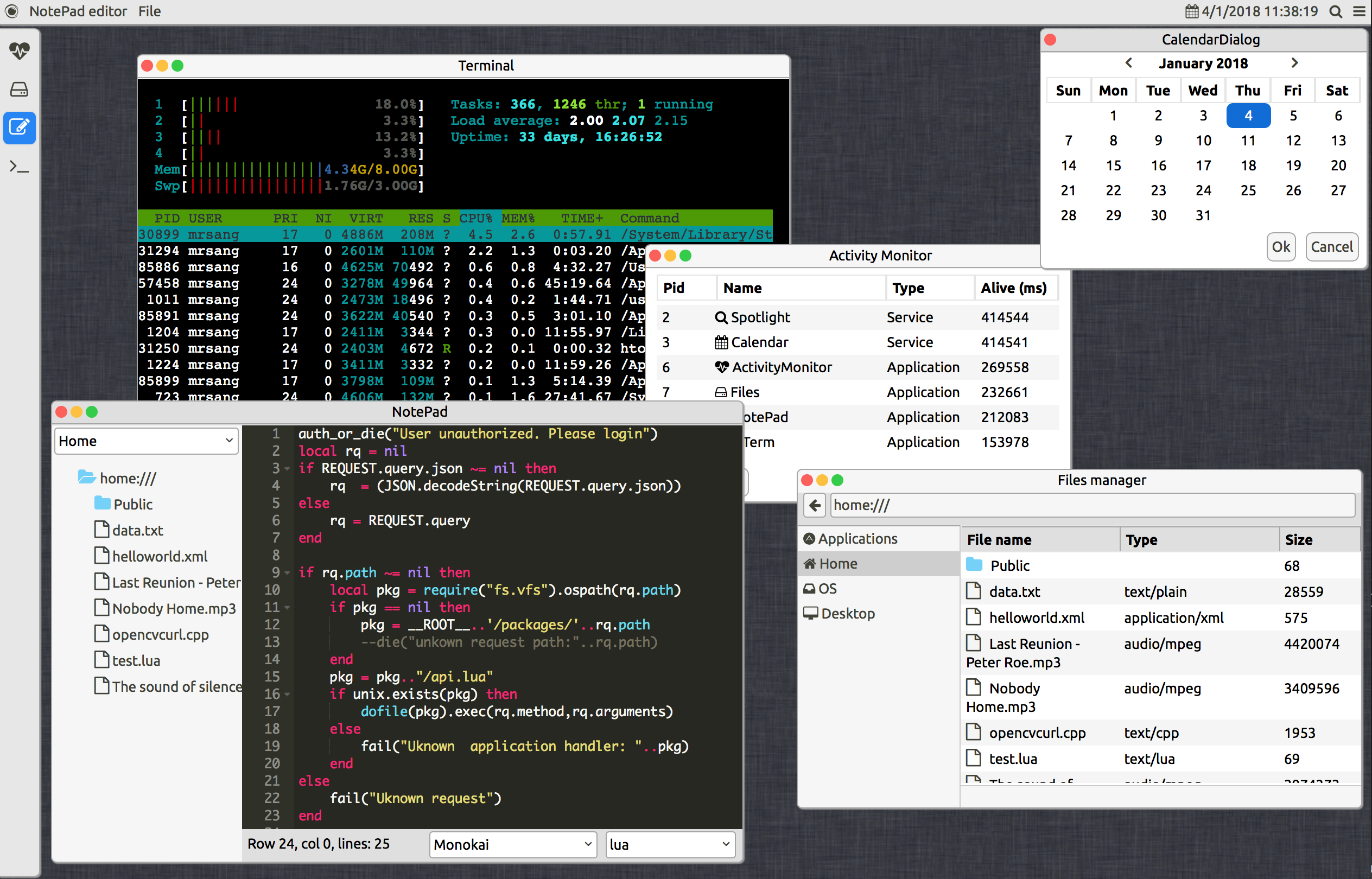The width and height of the screenshot is (1372, 879).
Task: Select the ActivityMonitor row in Activity Monitor
Action: coord(857,367)
